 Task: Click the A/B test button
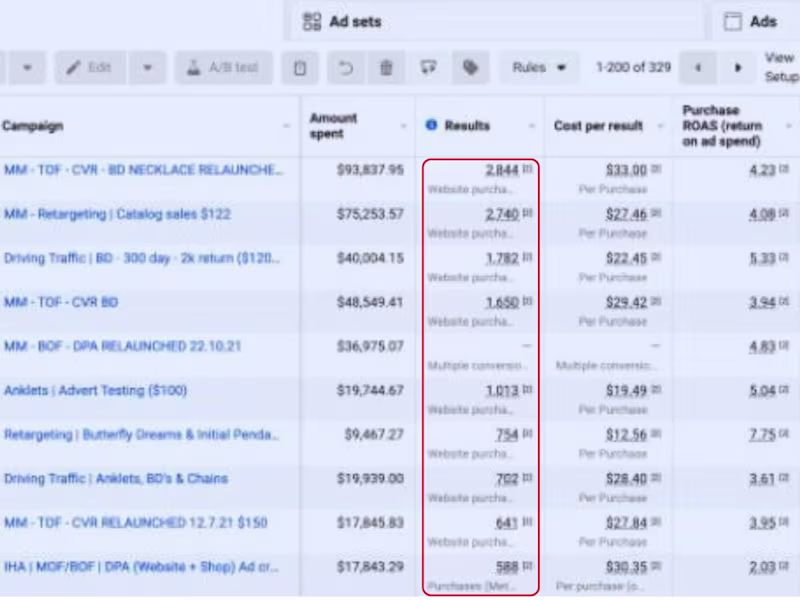point(223,67)
